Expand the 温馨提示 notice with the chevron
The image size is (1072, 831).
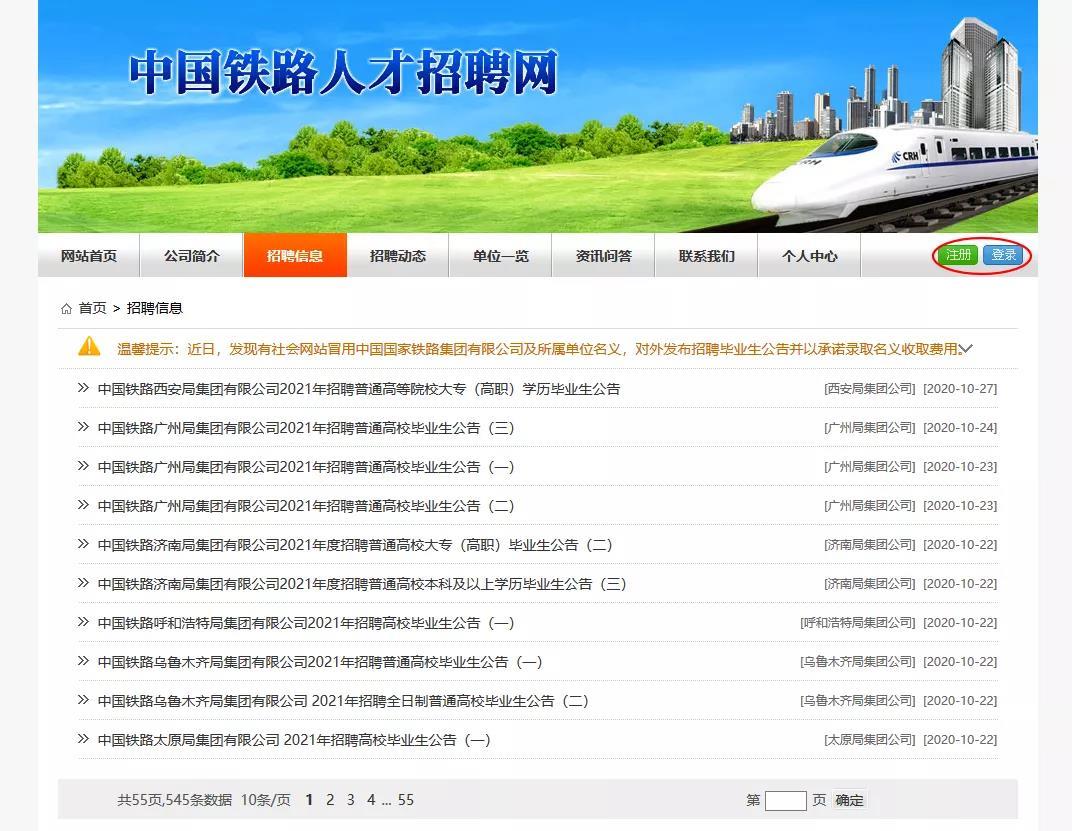[x=965, y=349]
